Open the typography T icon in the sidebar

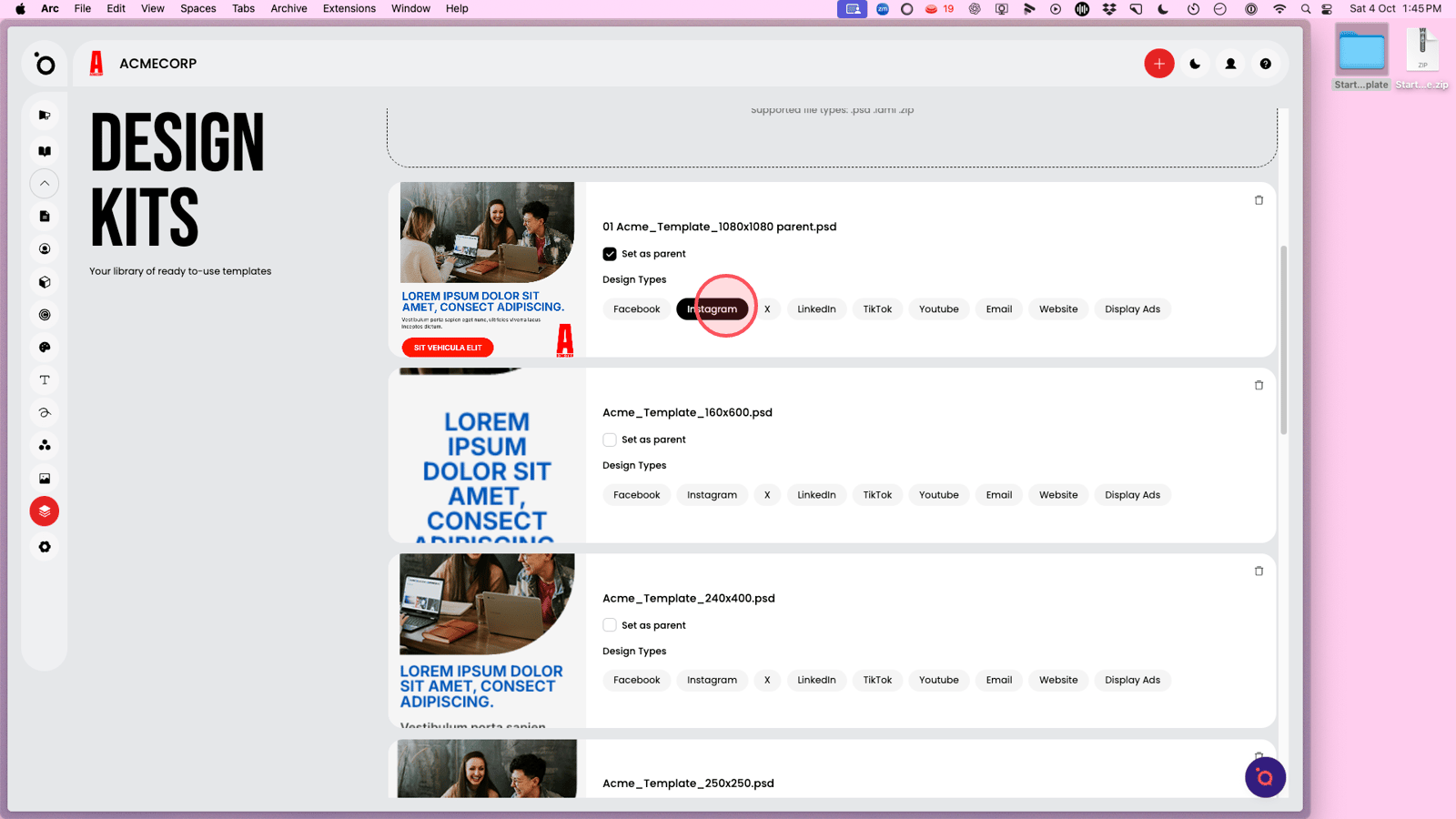pyautogui.click(x=45, y=380)
